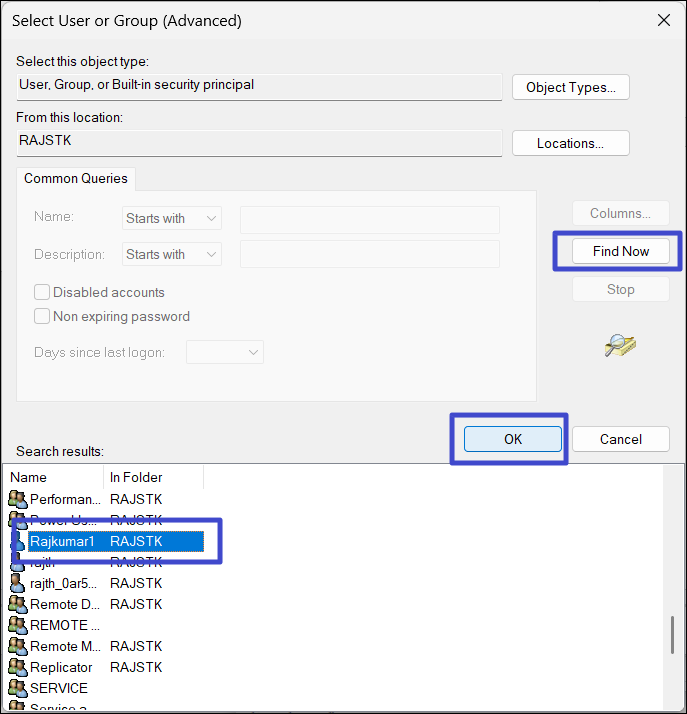687x714 pixels.
Task: Click the Object Types button
Action: pyautogui.click(x=570, y=87)
